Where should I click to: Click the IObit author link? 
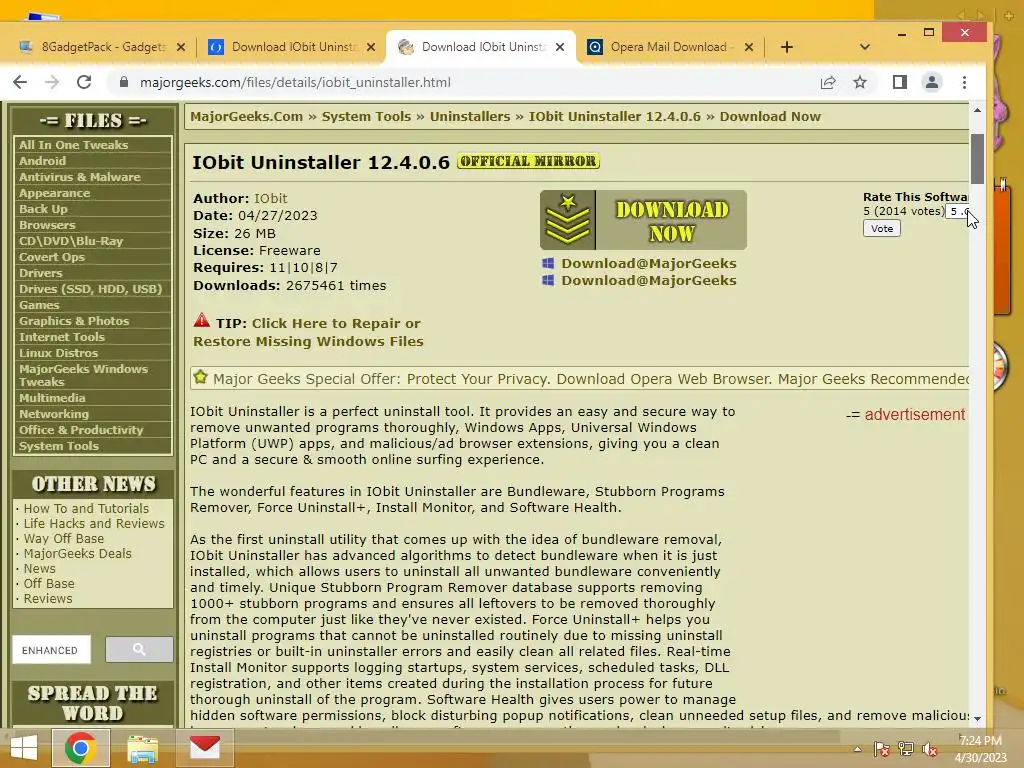(270, 199)
